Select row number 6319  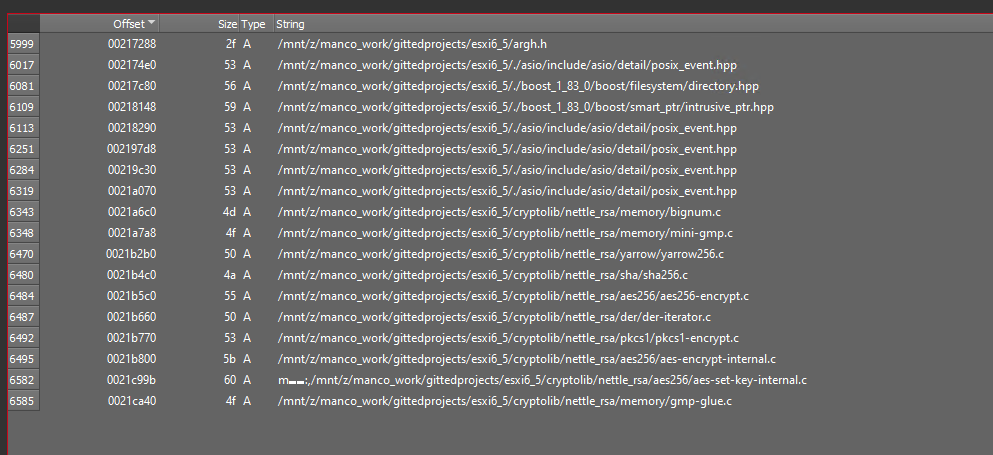[x=23, y=191]
